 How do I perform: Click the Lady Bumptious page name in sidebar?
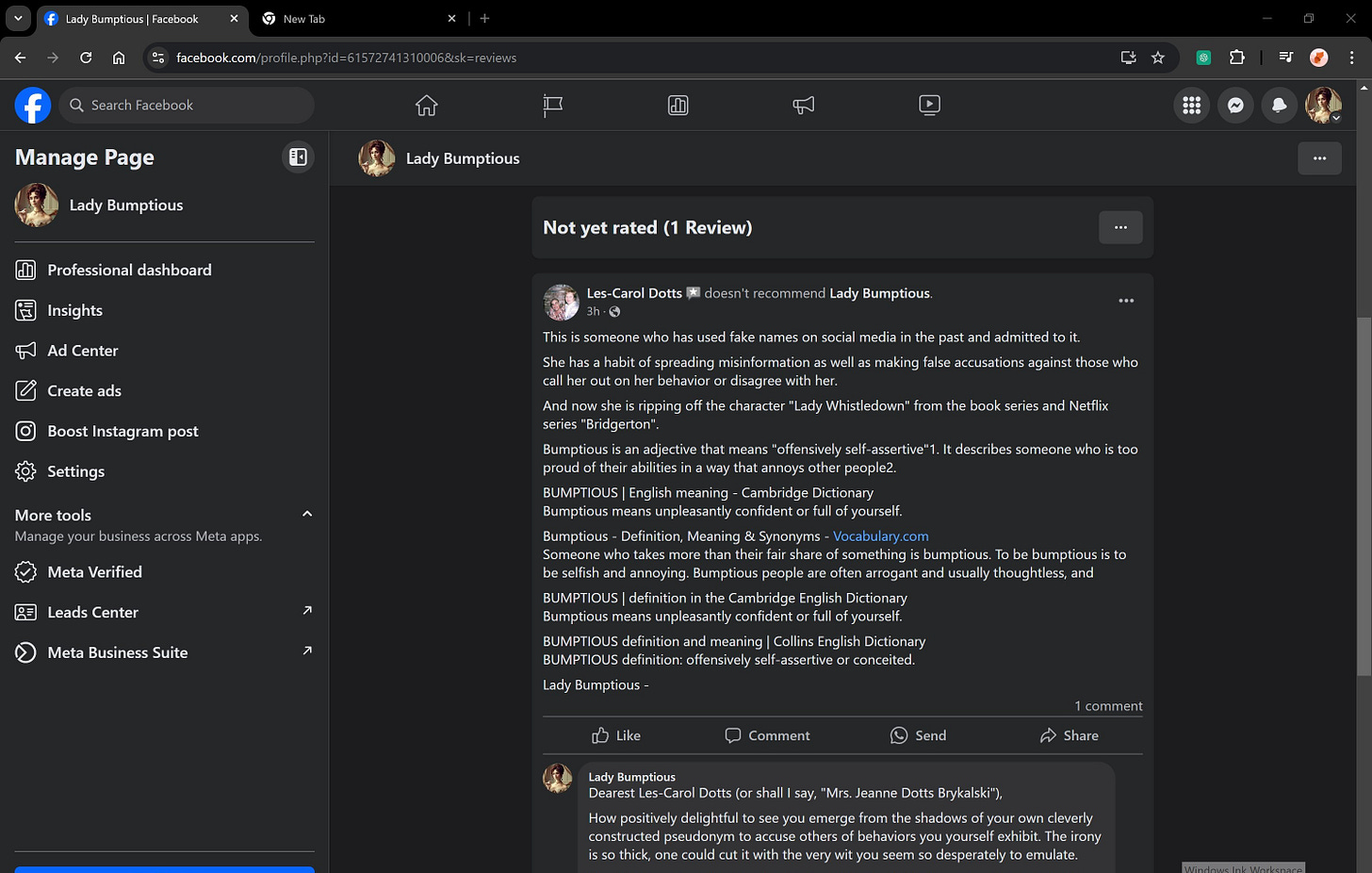[126, 206]
